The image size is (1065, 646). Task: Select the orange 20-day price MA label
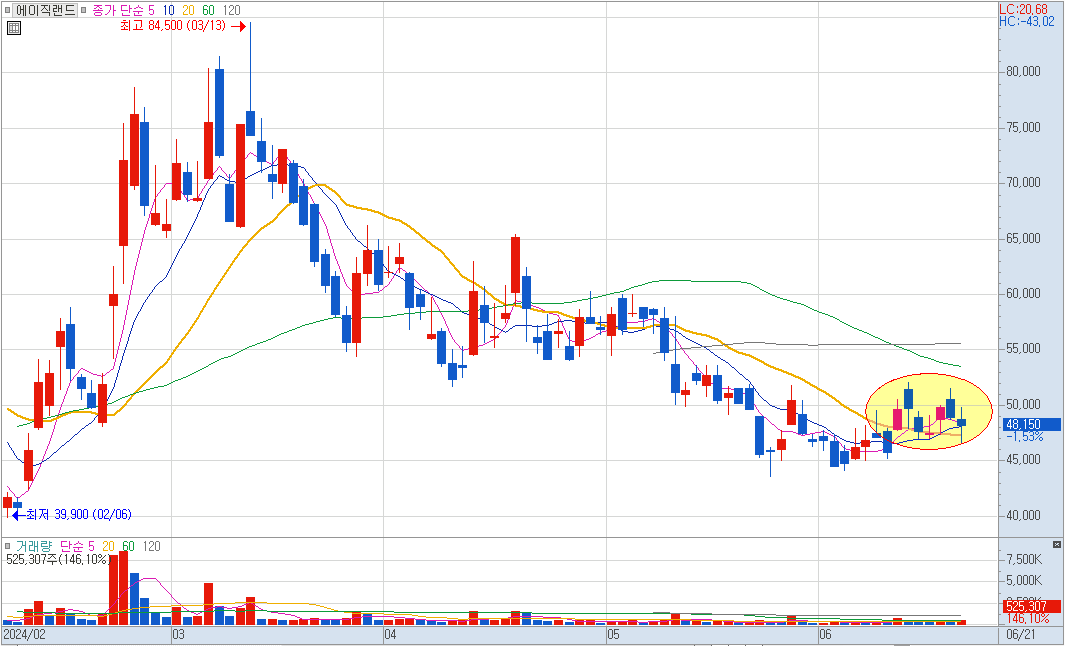(x=188, y=10)
